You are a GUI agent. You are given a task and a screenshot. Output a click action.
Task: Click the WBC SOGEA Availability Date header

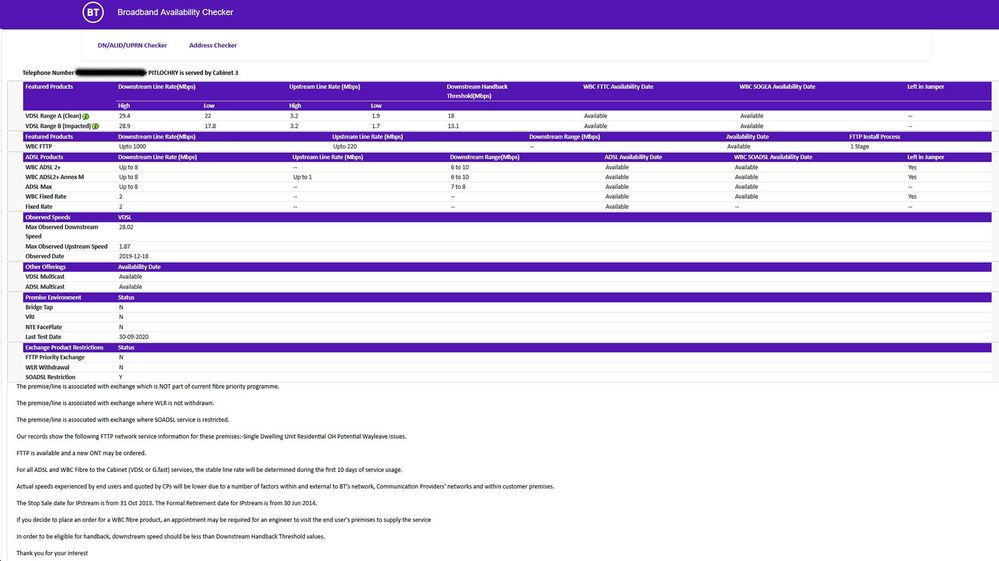pos(777,87)
